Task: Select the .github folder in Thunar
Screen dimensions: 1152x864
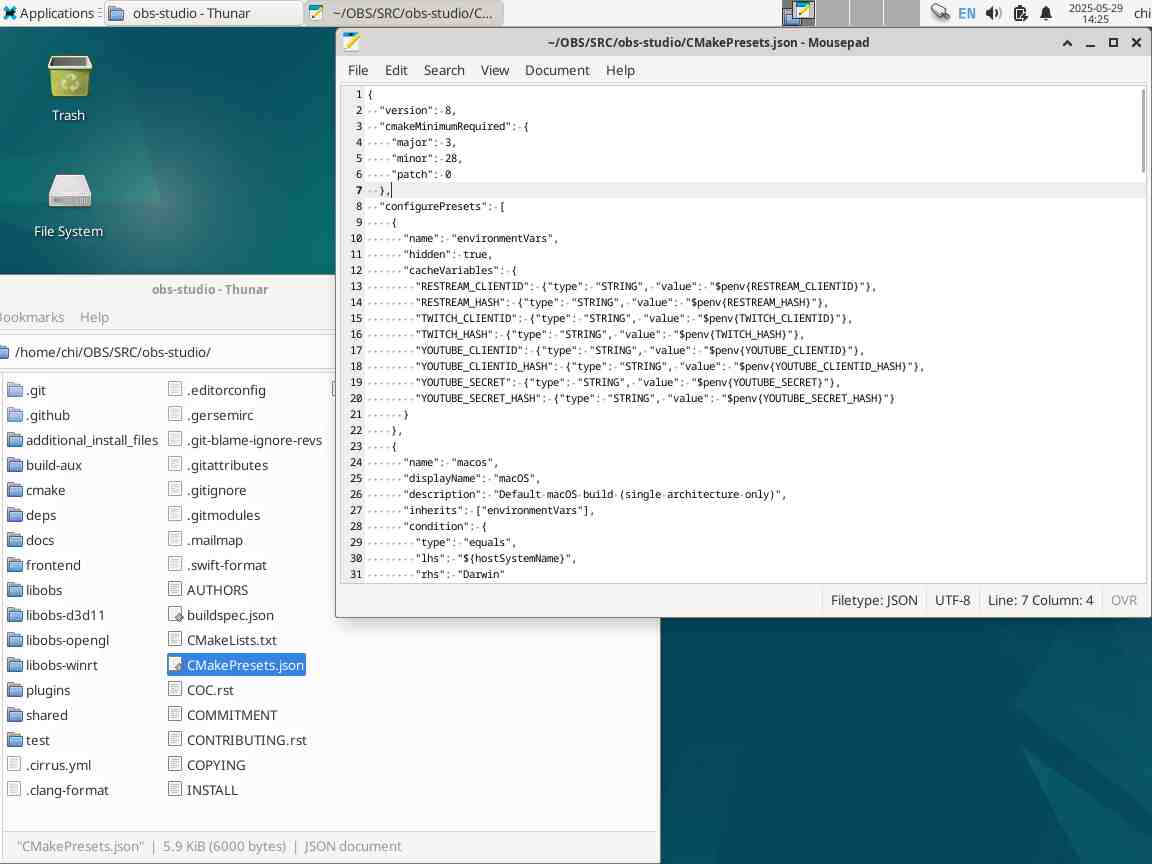Action: click(x=38, y=415)
